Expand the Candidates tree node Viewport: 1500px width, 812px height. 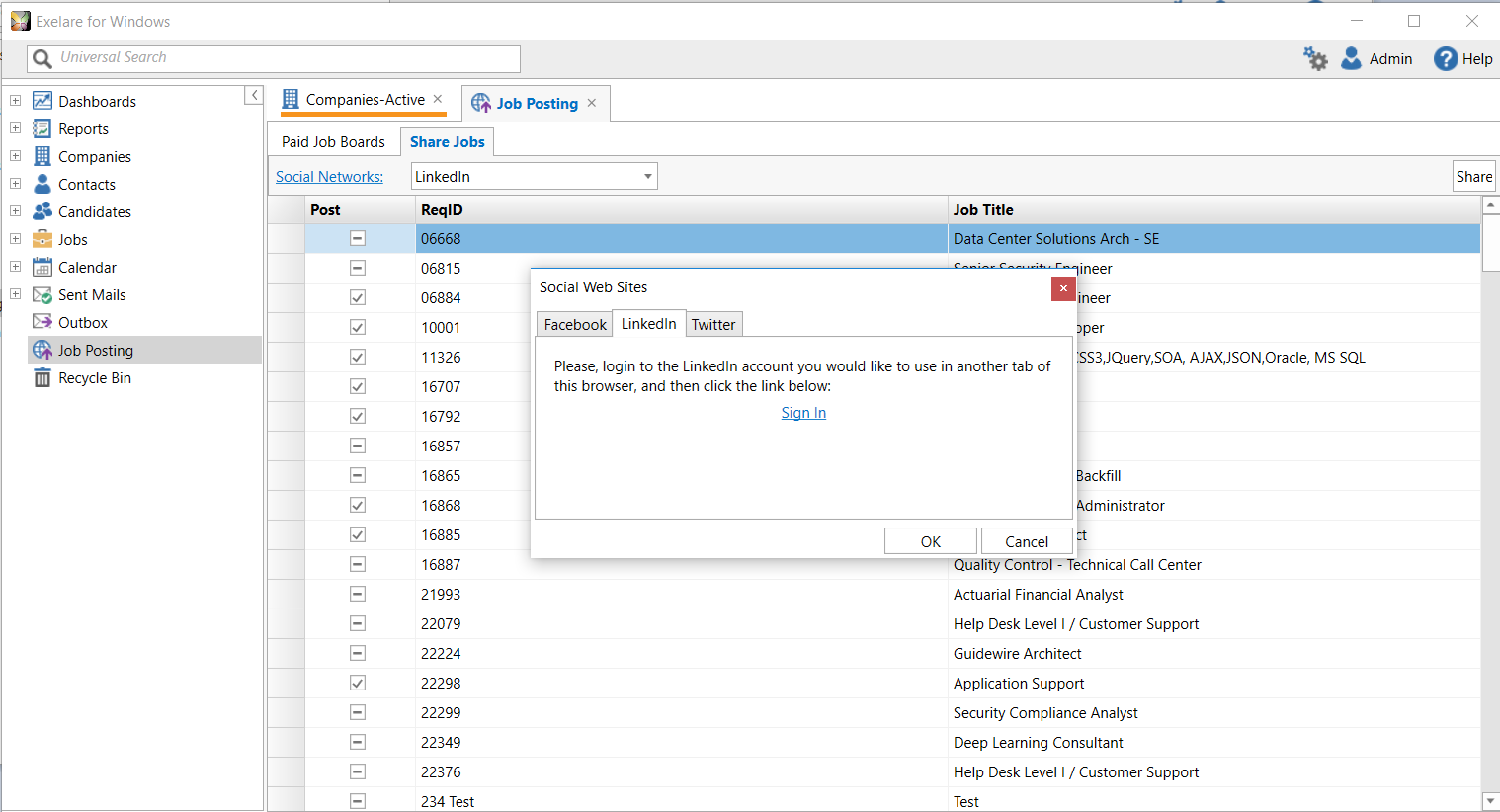point(15,211)
